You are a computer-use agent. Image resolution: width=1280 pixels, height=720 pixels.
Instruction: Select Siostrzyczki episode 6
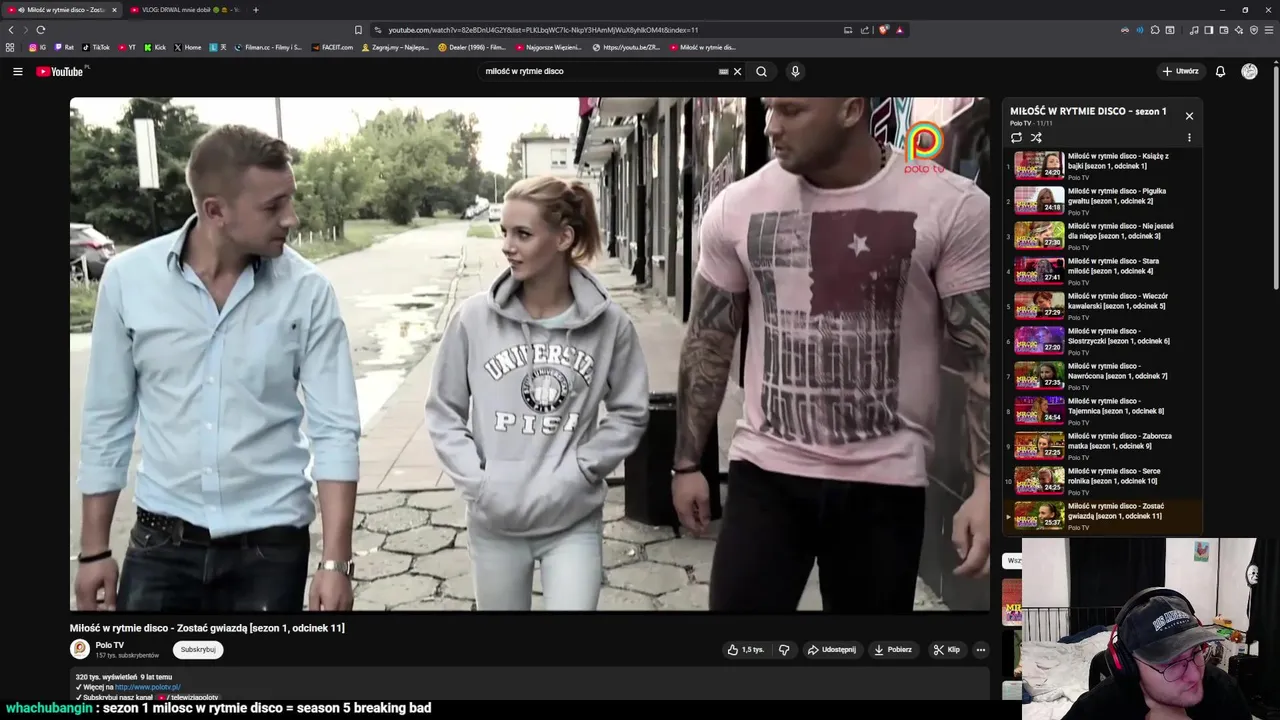[x=1102, y=340]
